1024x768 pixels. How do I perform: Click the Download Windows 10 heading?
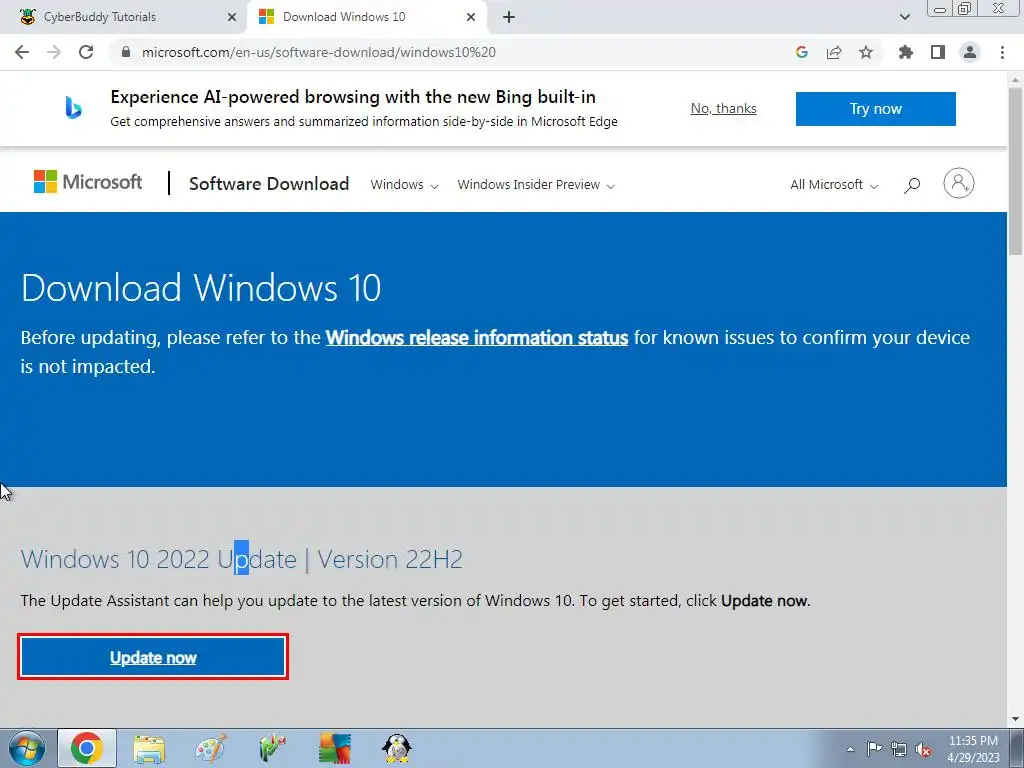click(201, 288)
